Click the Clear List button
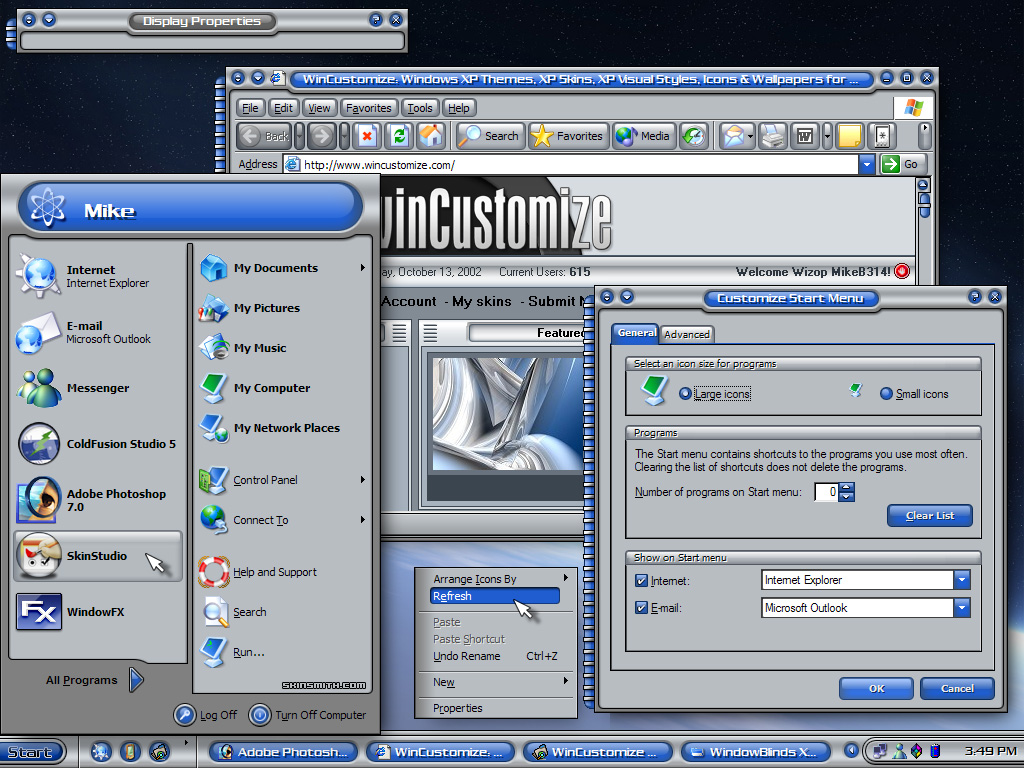The image size is (1024, 768). tap(930, 516)
